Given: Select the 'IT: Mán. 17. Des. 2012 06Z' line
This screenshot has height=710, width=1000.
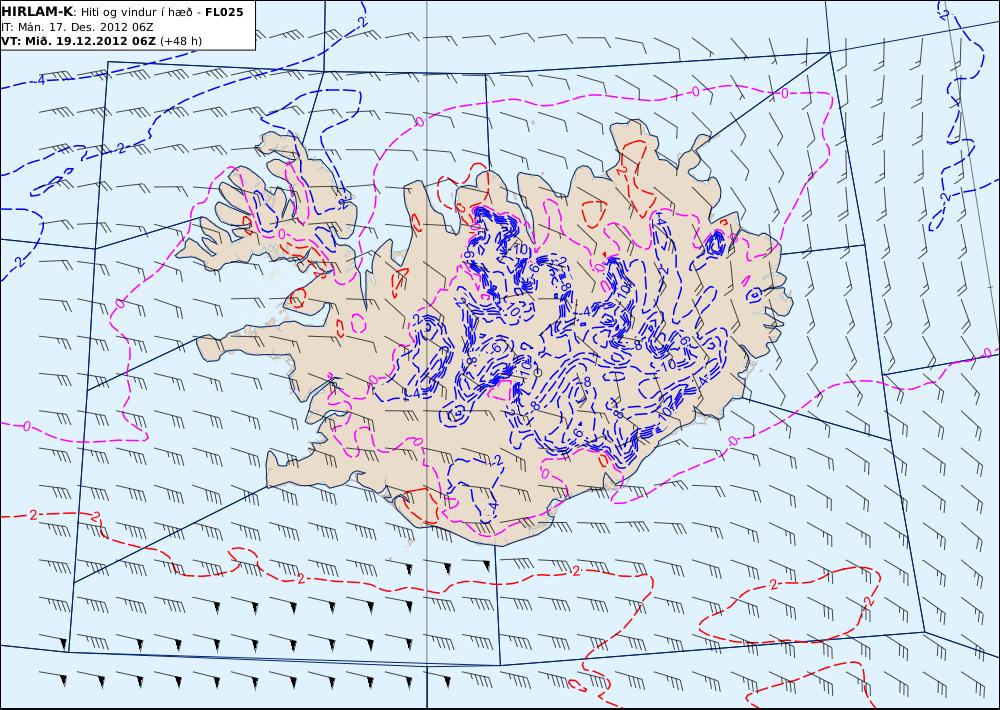Looking at the screenshot, I should [x=77, y=27].
